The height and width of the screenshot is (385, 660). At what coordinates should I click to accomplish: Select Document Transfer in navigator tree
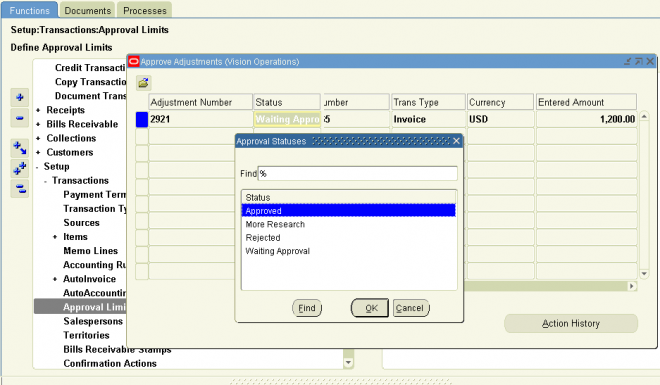pyautogui.click(x=90, y=96)
